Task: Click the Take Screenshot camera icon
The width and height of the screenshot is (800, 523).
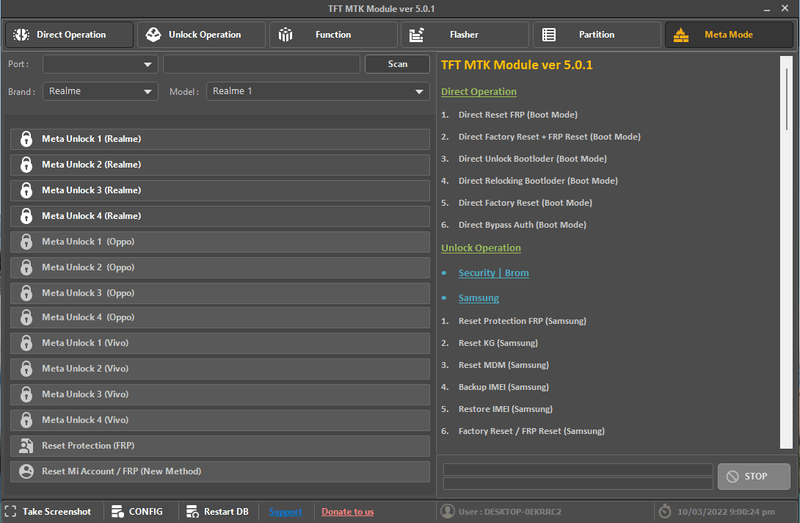Action: coord(11,512)
